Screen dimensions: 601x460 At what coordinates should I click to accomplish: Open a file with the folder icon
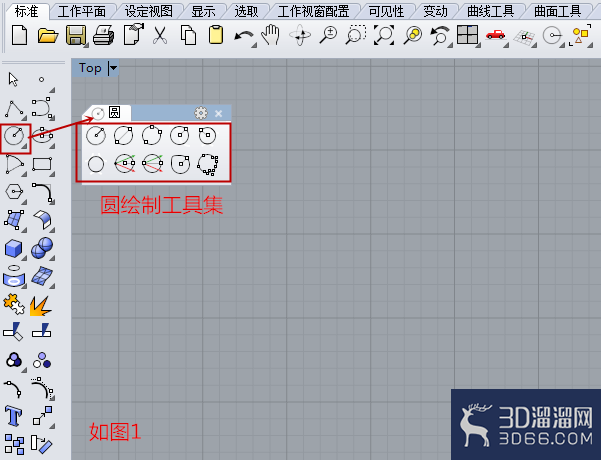coord(48,36)
